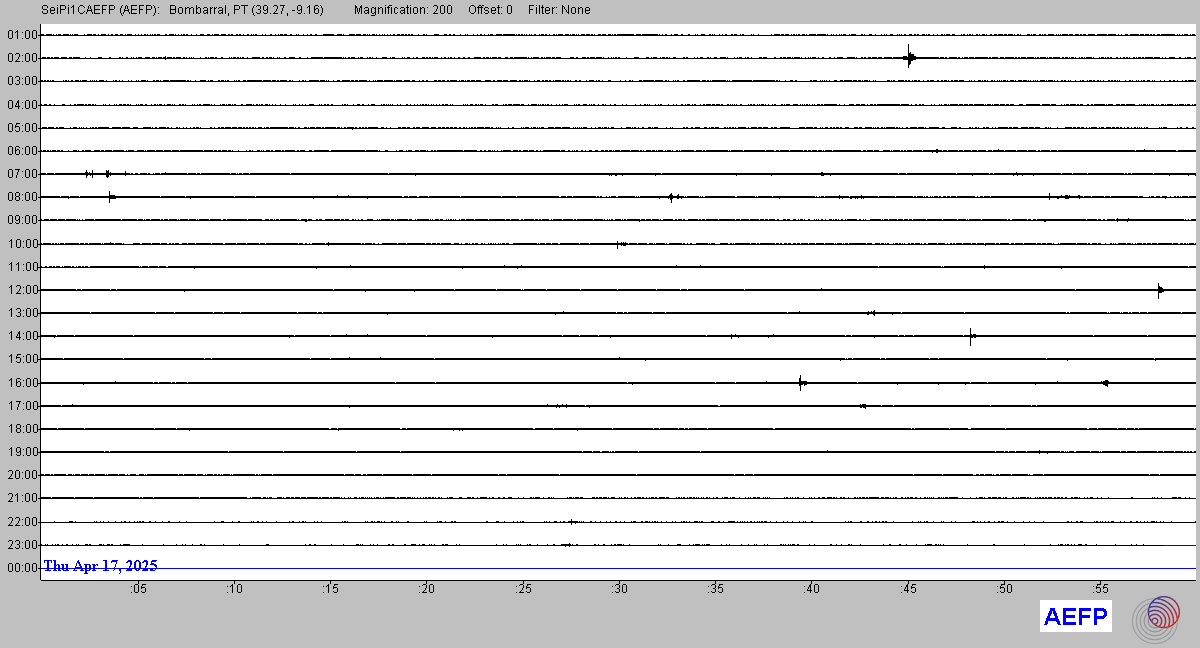Click the event near :43 on 13:00 trace
The width and height of the screenshot is (1200, 648).
click(872, 313)
